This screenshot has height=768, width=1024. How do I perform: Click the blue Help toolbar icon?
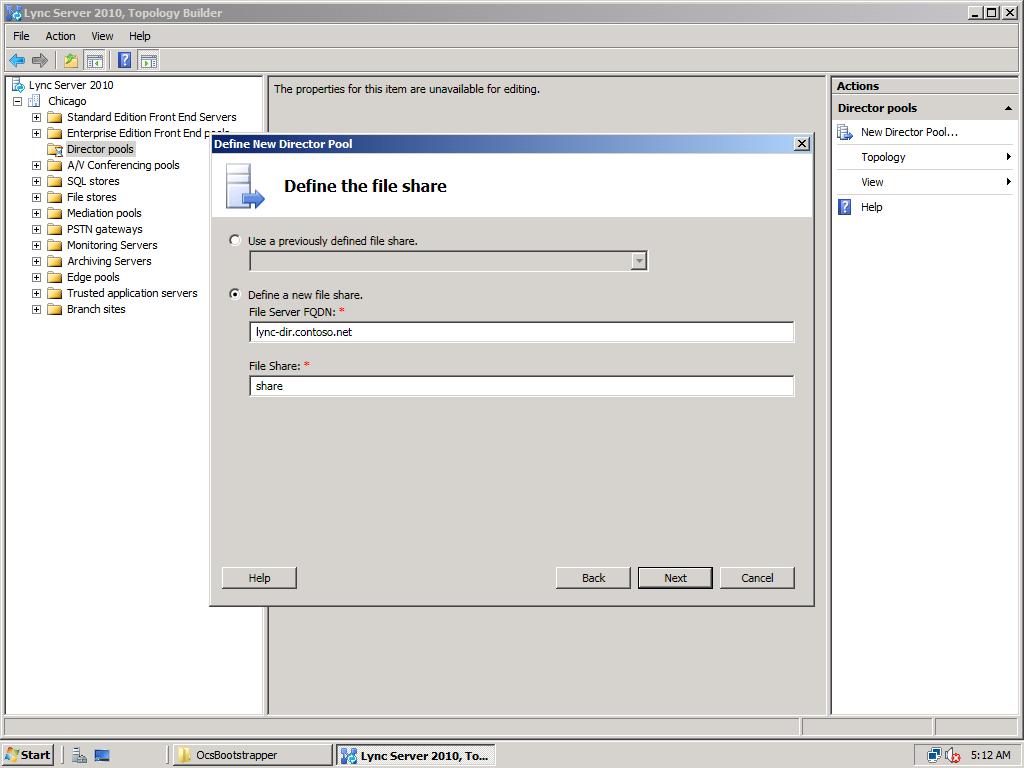pos(124,61)
